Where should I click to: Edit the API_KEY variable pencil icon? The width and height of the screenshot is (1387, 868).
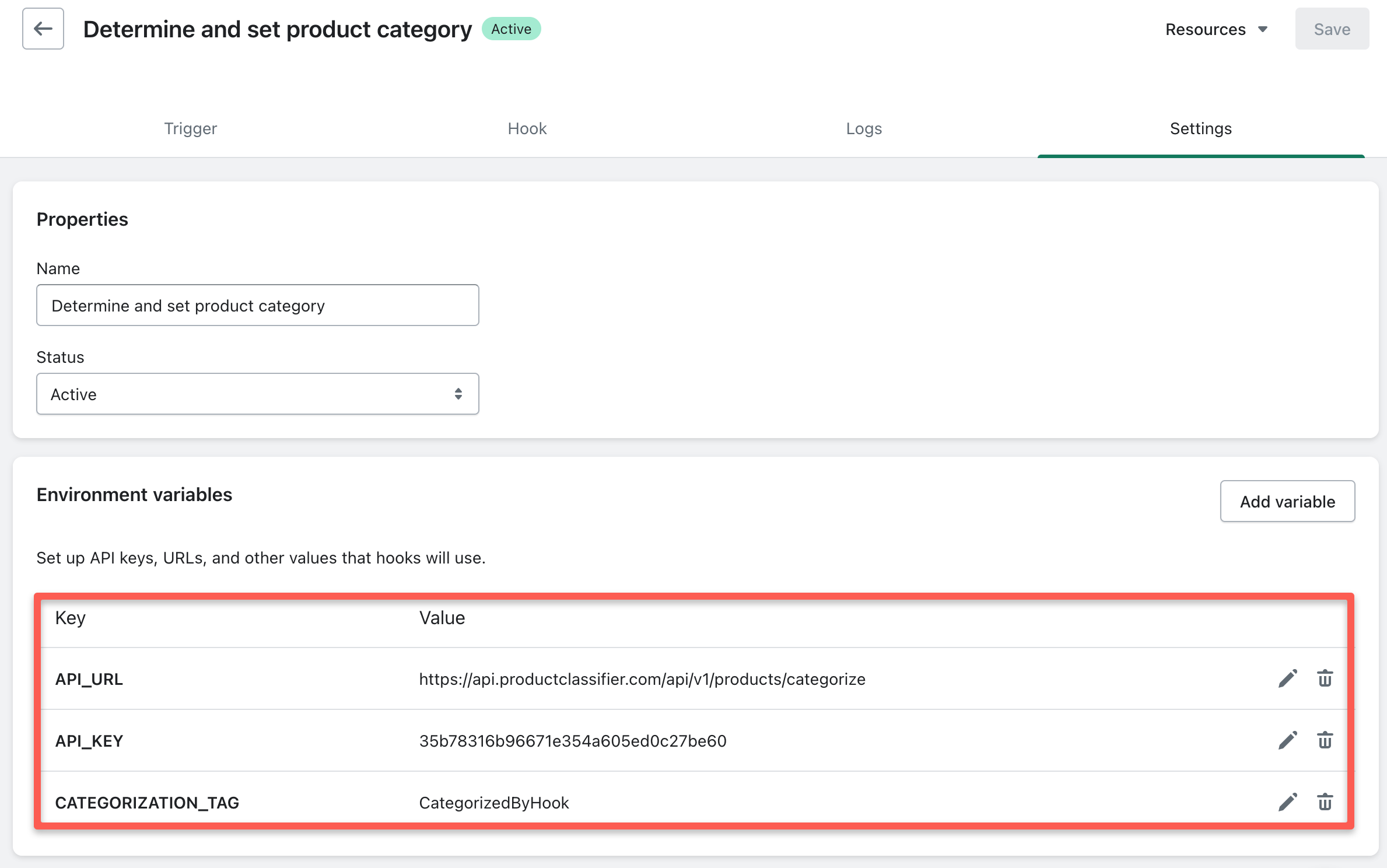(1287, 740)
